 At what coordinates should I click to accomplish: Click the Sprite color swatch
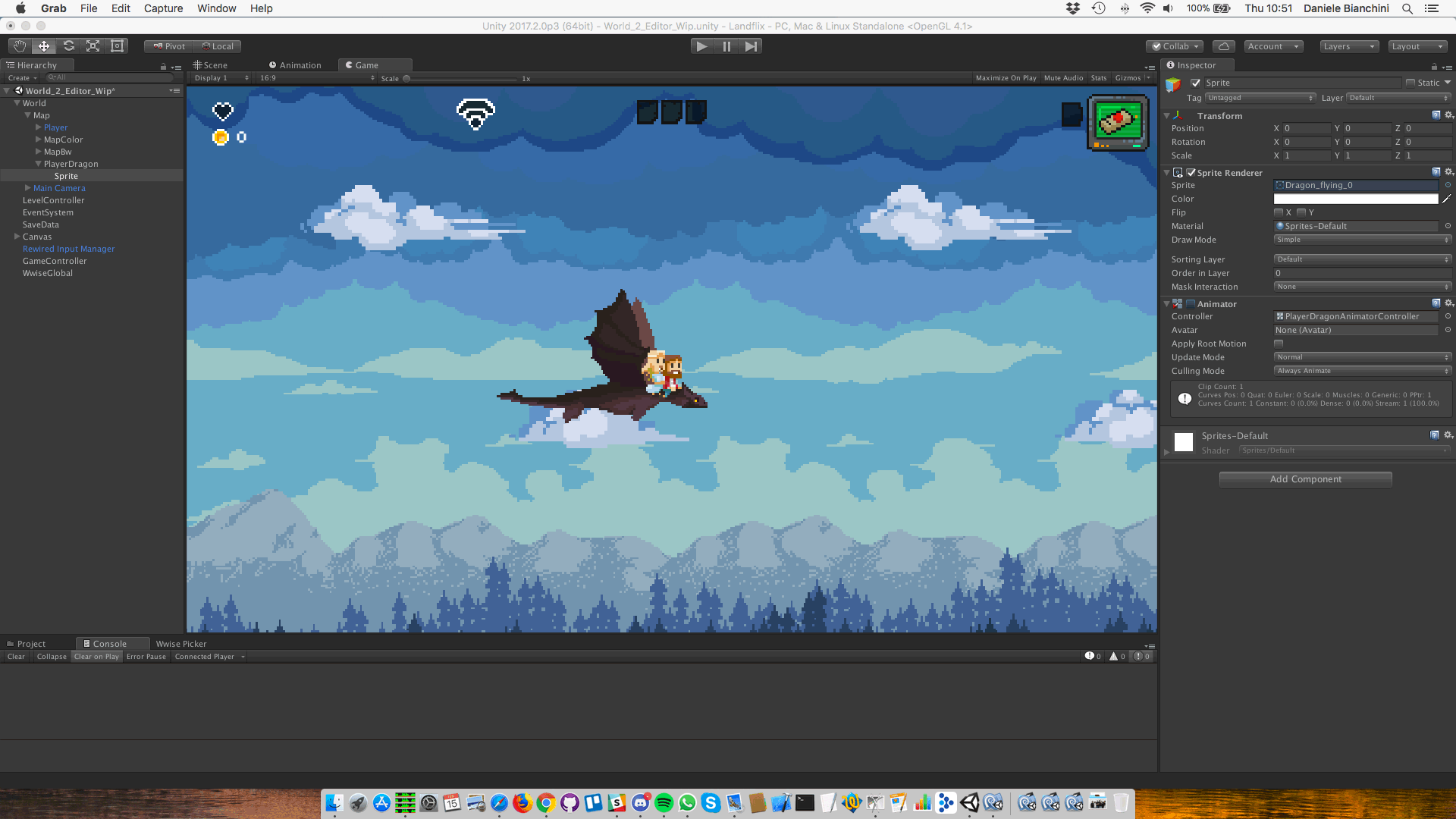tap(1356, 199)
